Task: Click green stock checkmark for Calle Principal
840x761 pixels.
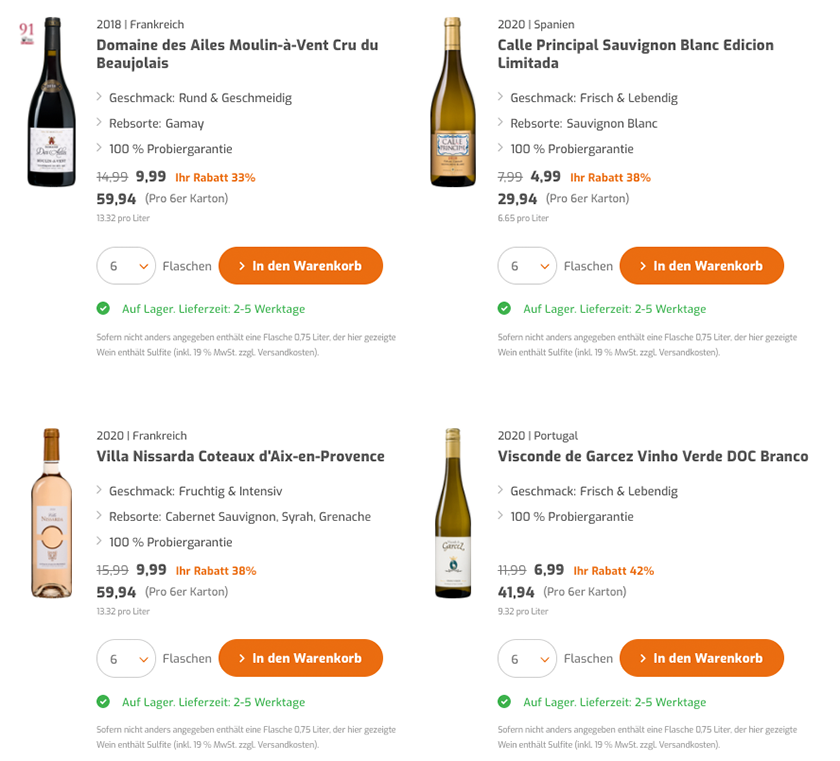Action: pyautogui.click(x=504, y=309)
